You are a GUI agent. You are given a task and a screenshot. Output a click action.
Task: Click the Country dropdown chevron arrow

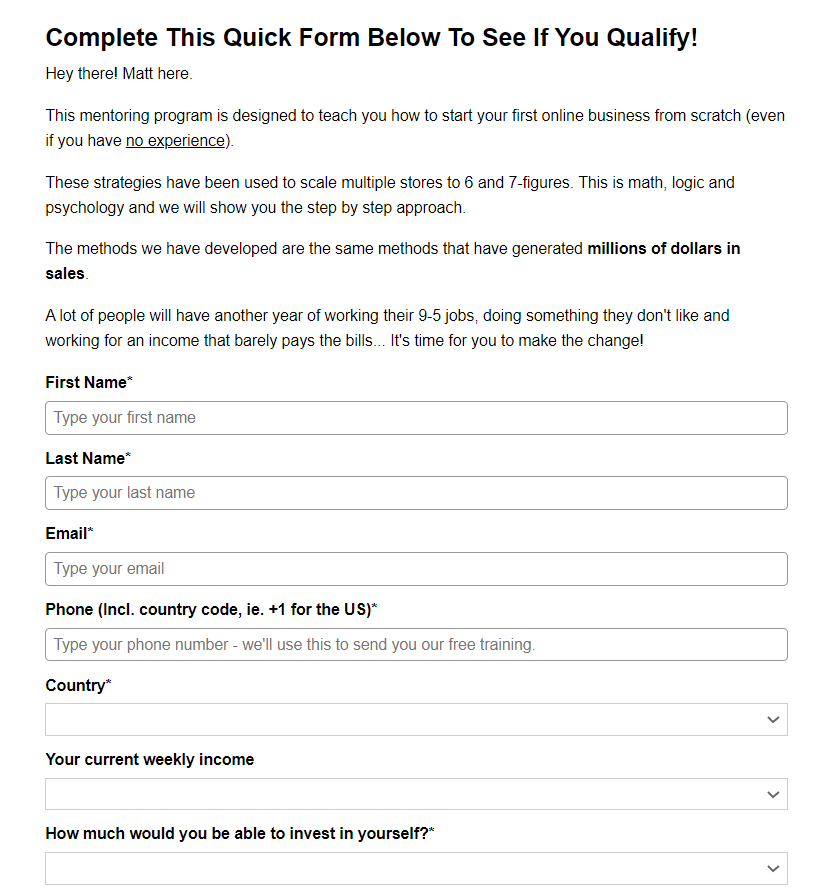click(x=772, y=720)
